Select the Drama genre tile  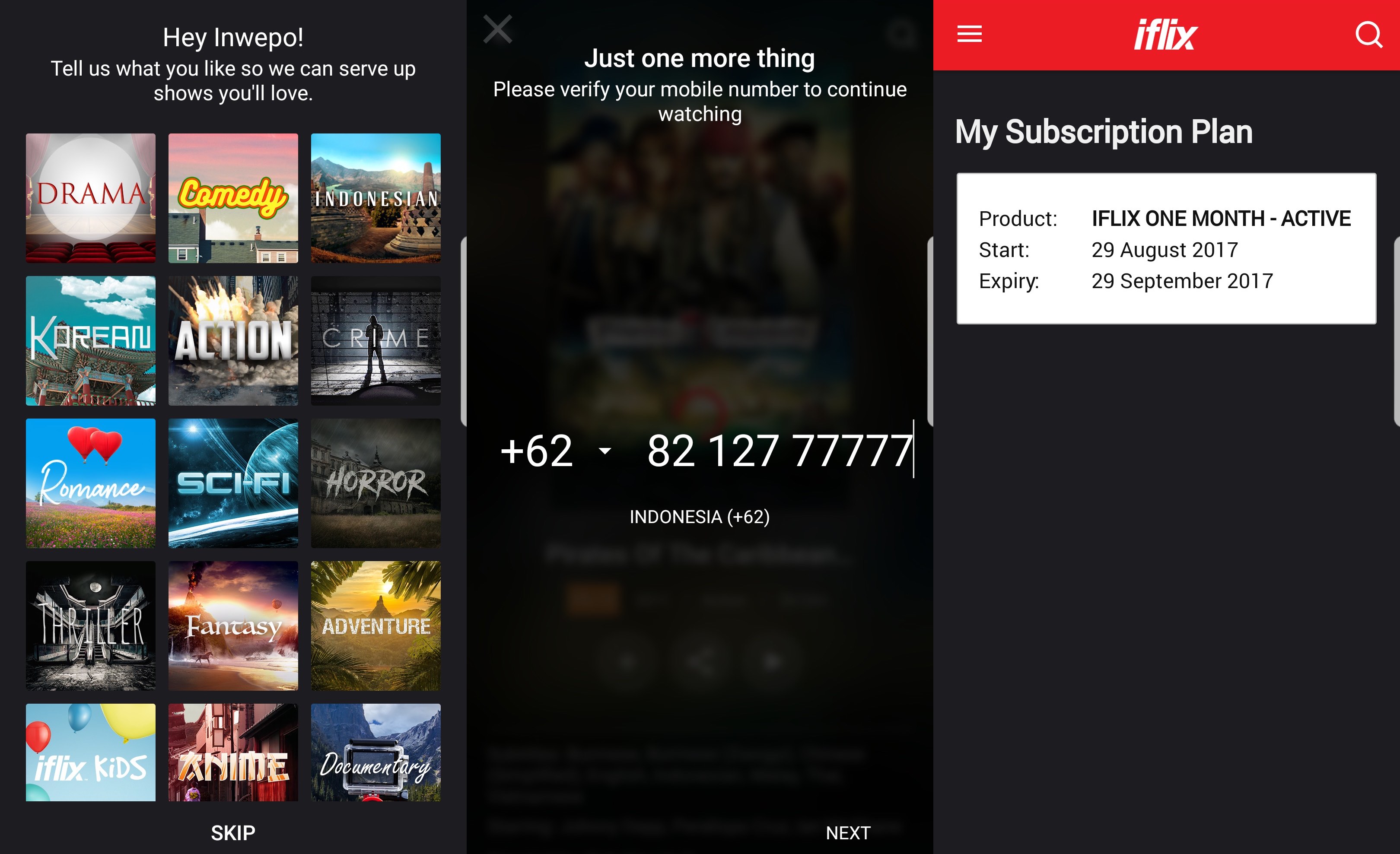click(x=91, y=198)
